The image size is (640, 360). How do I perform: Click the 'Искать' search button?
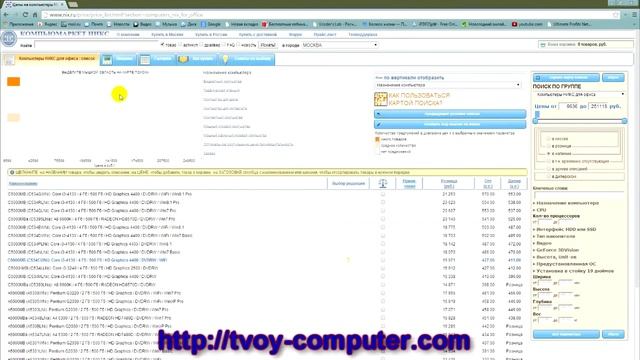(268, 45)
